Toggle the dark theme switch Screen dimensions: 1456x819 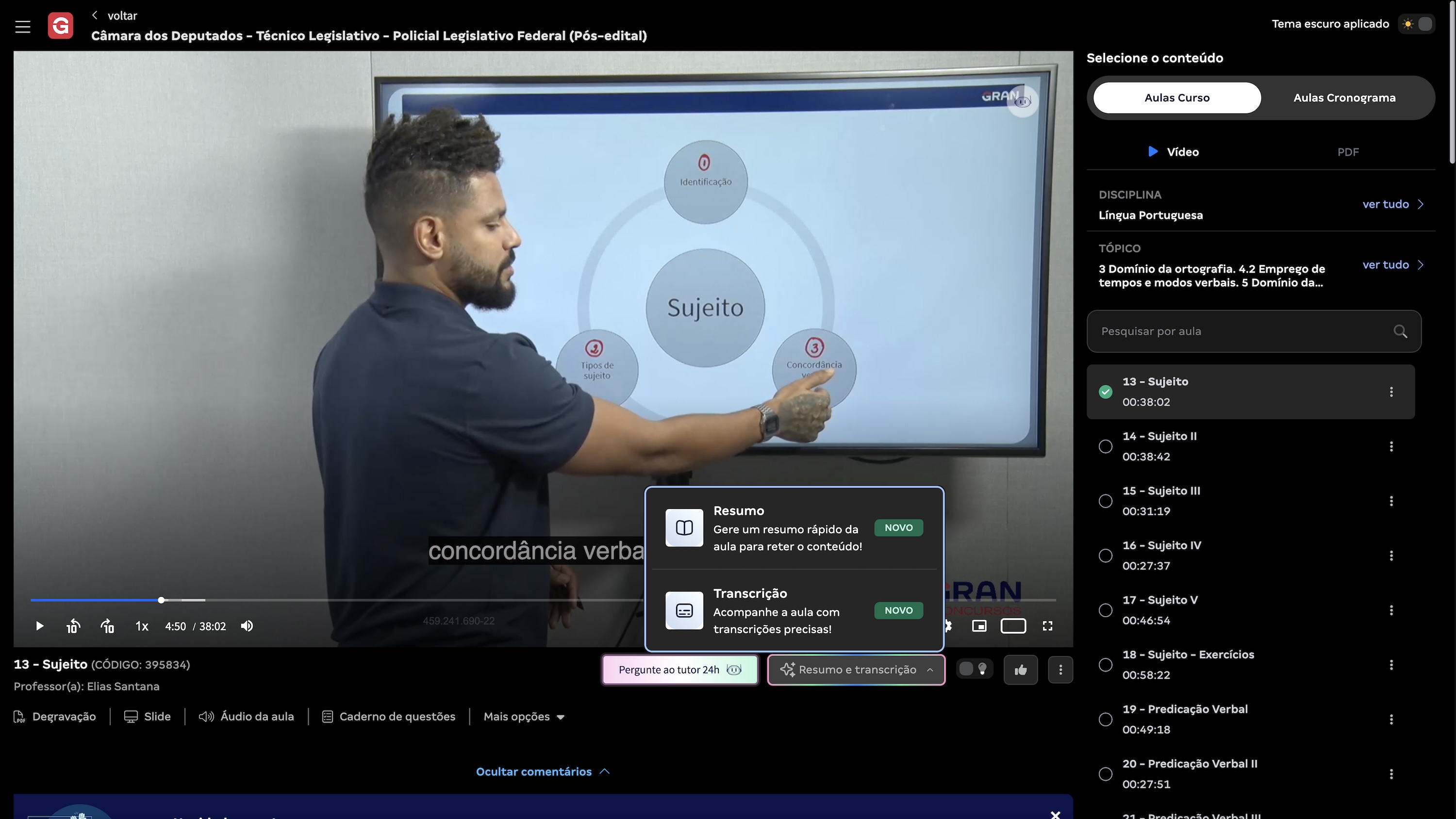pyautogui.click(x=1417, y=24)
